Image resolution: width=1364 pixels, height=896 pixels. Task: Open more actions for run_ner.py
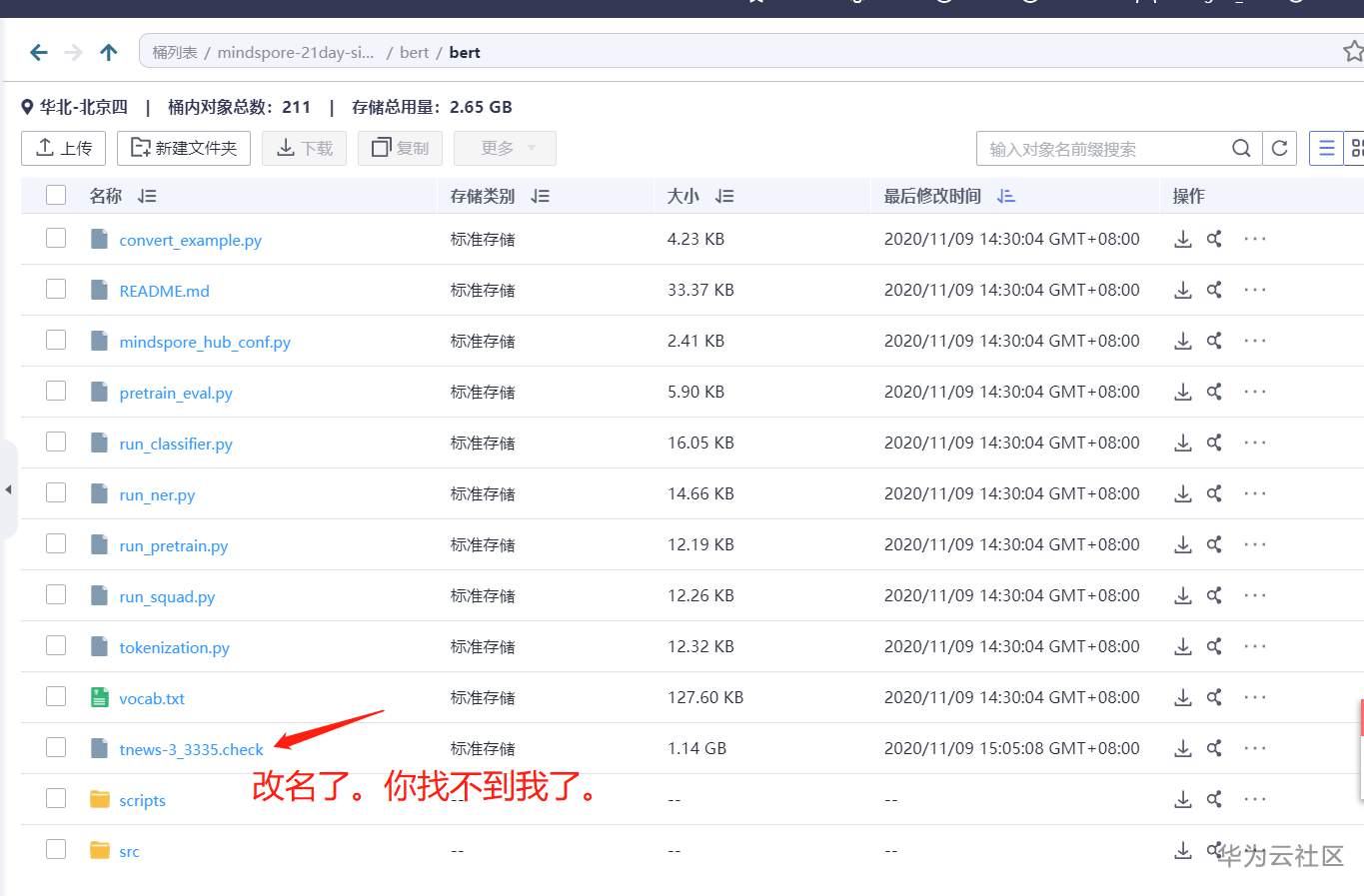coord(1255,493)
